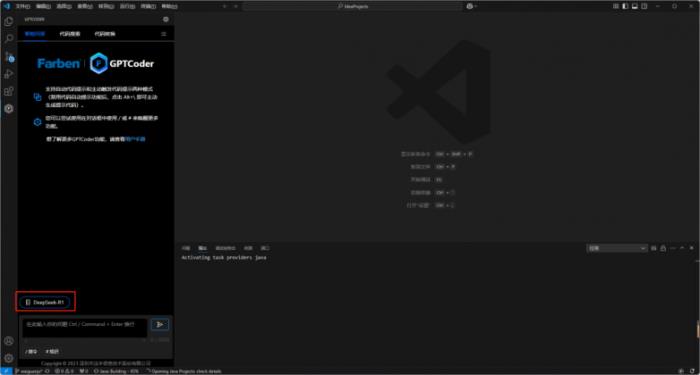Toggle output panel scroll lock icon
The image size is (700, 375).
click(x=663, y=248)
